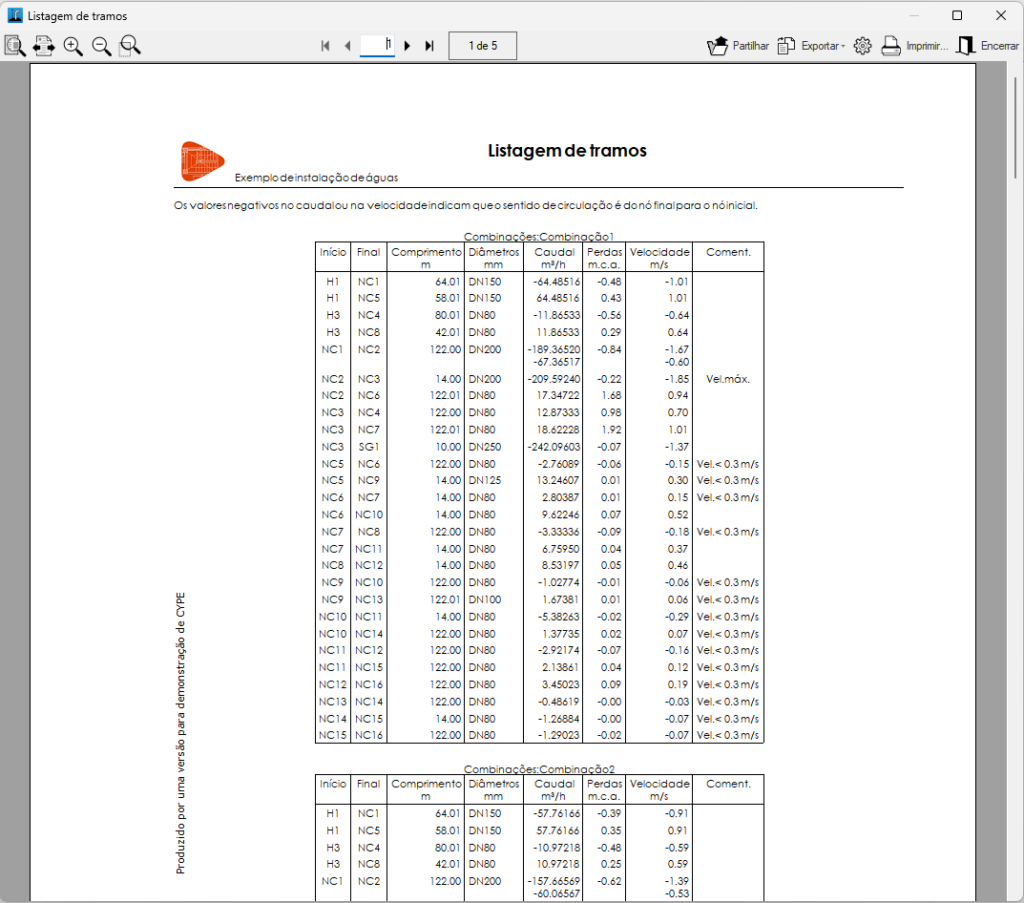Open the Exportar dropdown menu
The height and width of the screenshot is (903, 1024).
click(x=811, y=46)
